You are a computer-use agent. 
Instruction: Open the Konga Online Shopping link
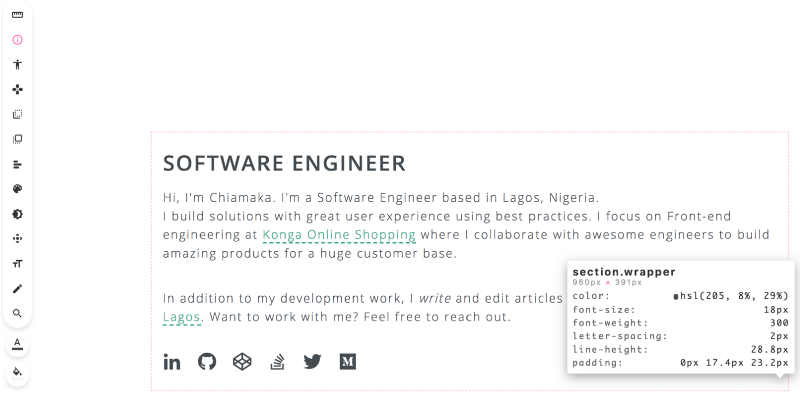(339, 235)
